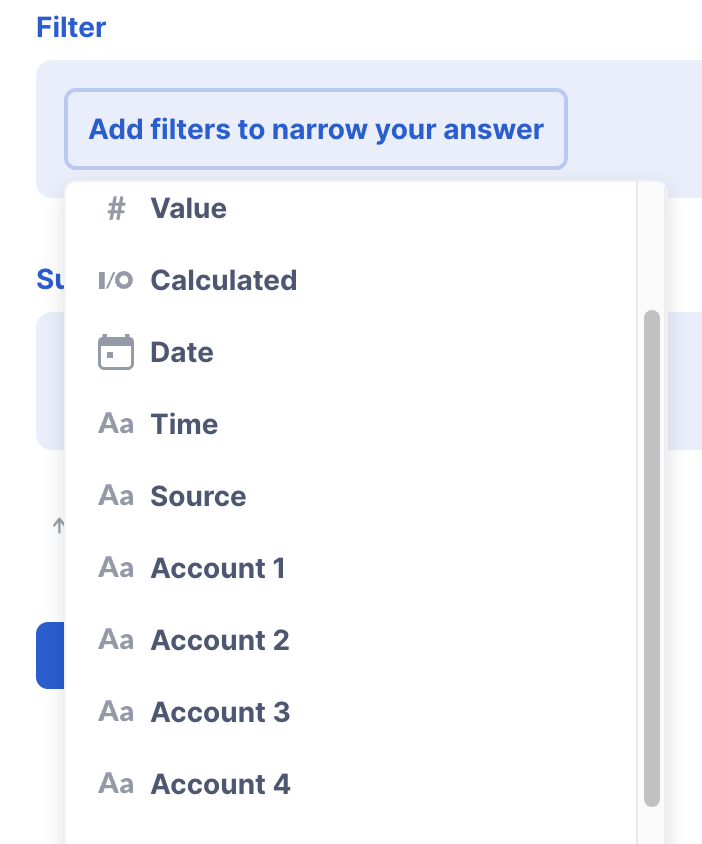Open the 'Add filters to narrow your answer' box
This screenshot has height=844, width=702.
tap(316, 129)
